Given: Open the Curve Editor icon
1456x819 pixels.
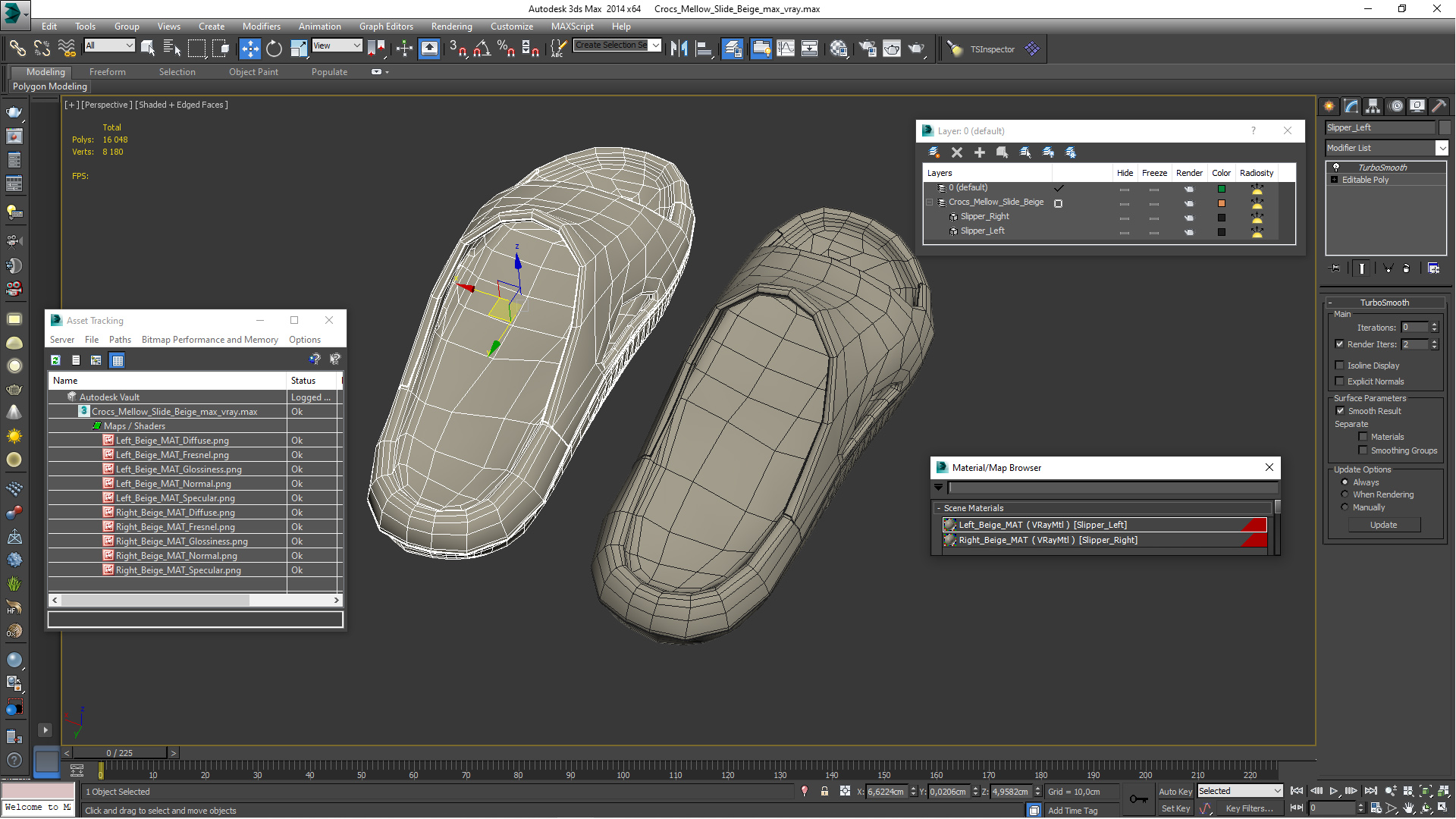Looking at the screenshot, I should point(786,49).
